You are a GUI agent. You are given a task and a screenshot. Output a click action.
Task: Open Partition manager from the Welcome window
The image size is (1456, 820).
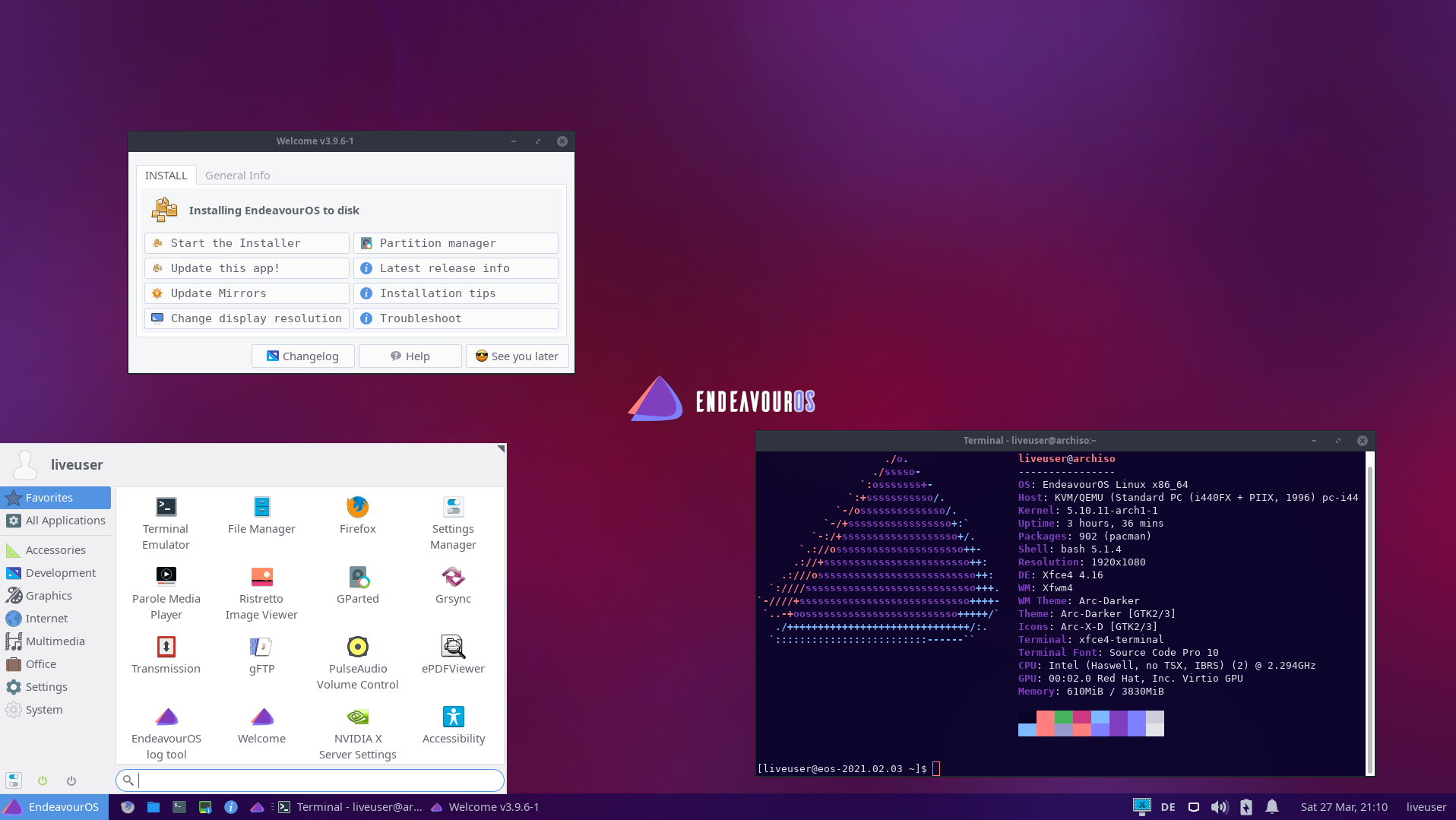point(456,243)
